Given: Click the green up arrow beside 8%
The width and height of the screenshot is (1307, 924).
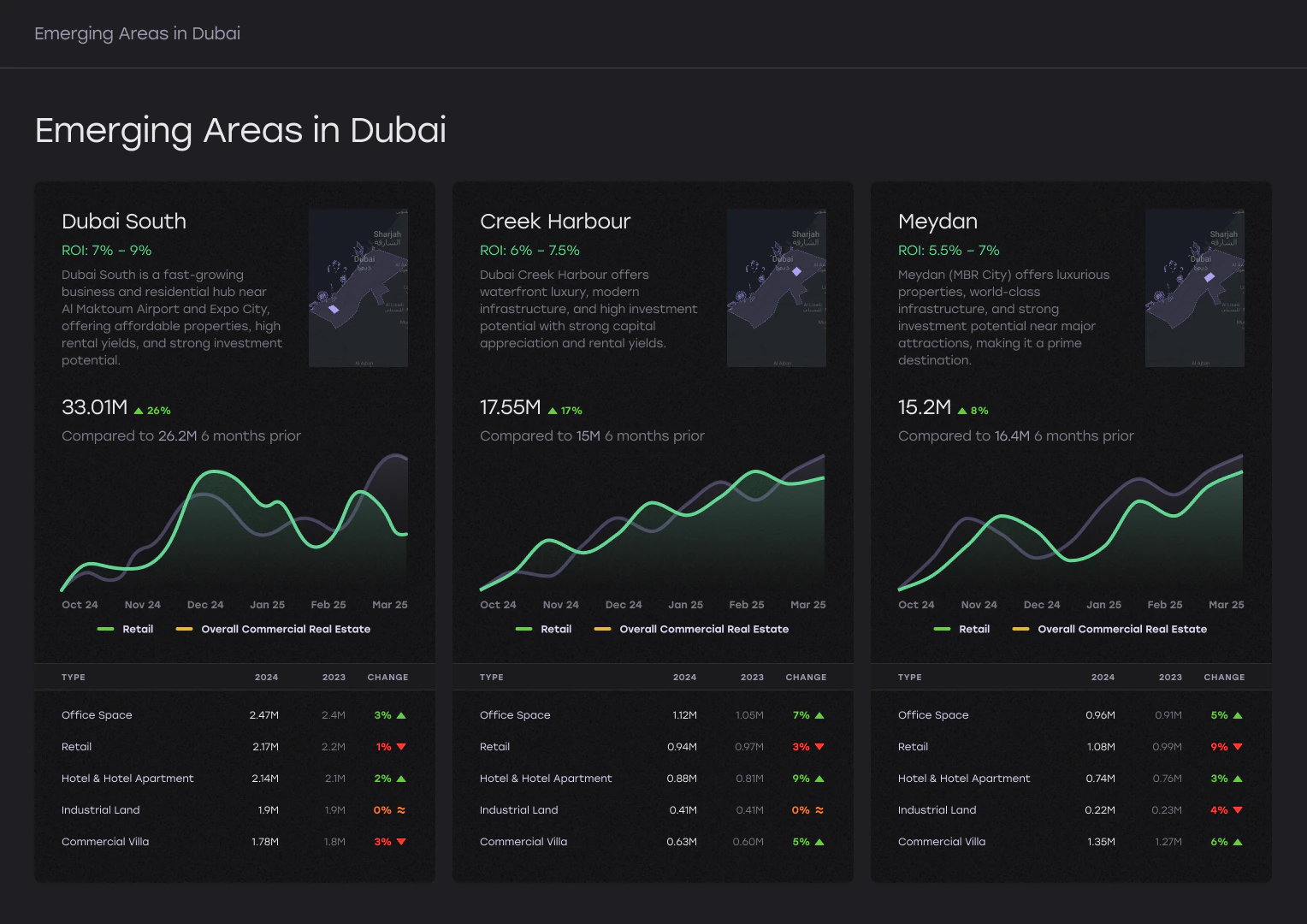Looking at the screenshot, I should click(x=962, y=411).
